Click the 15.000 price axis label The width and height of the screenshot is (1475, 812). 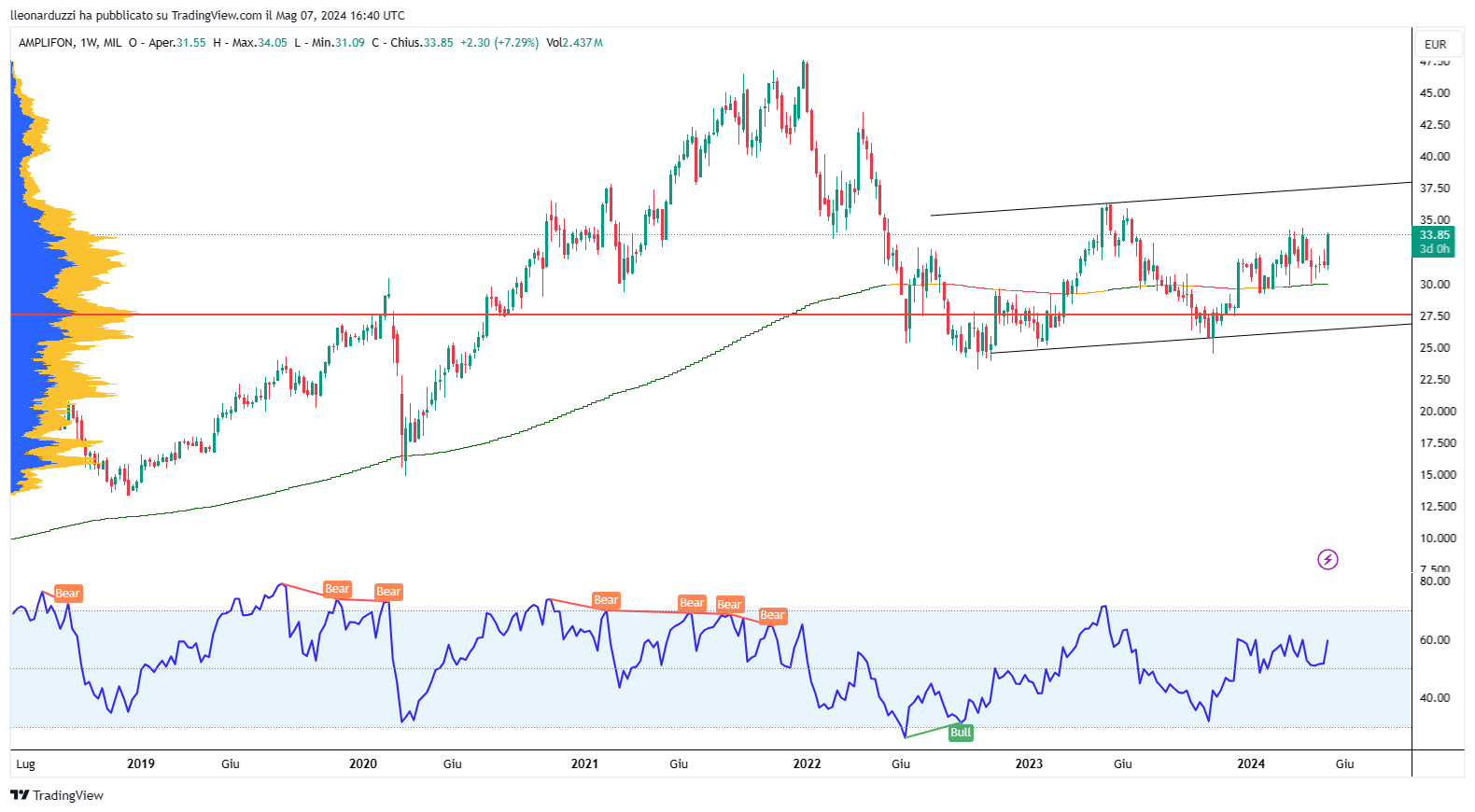1438,475
